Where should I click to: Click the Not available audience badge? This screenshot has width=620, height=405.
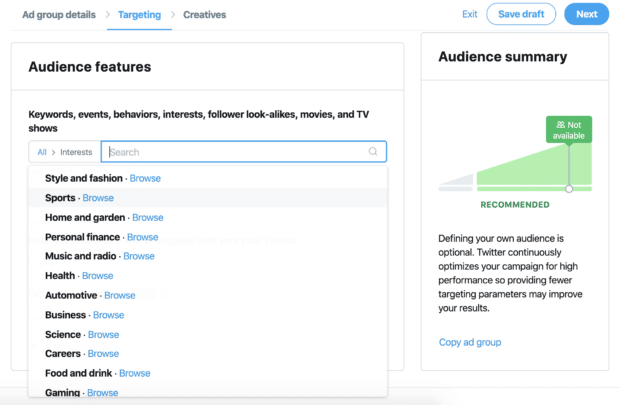point(569,130)
